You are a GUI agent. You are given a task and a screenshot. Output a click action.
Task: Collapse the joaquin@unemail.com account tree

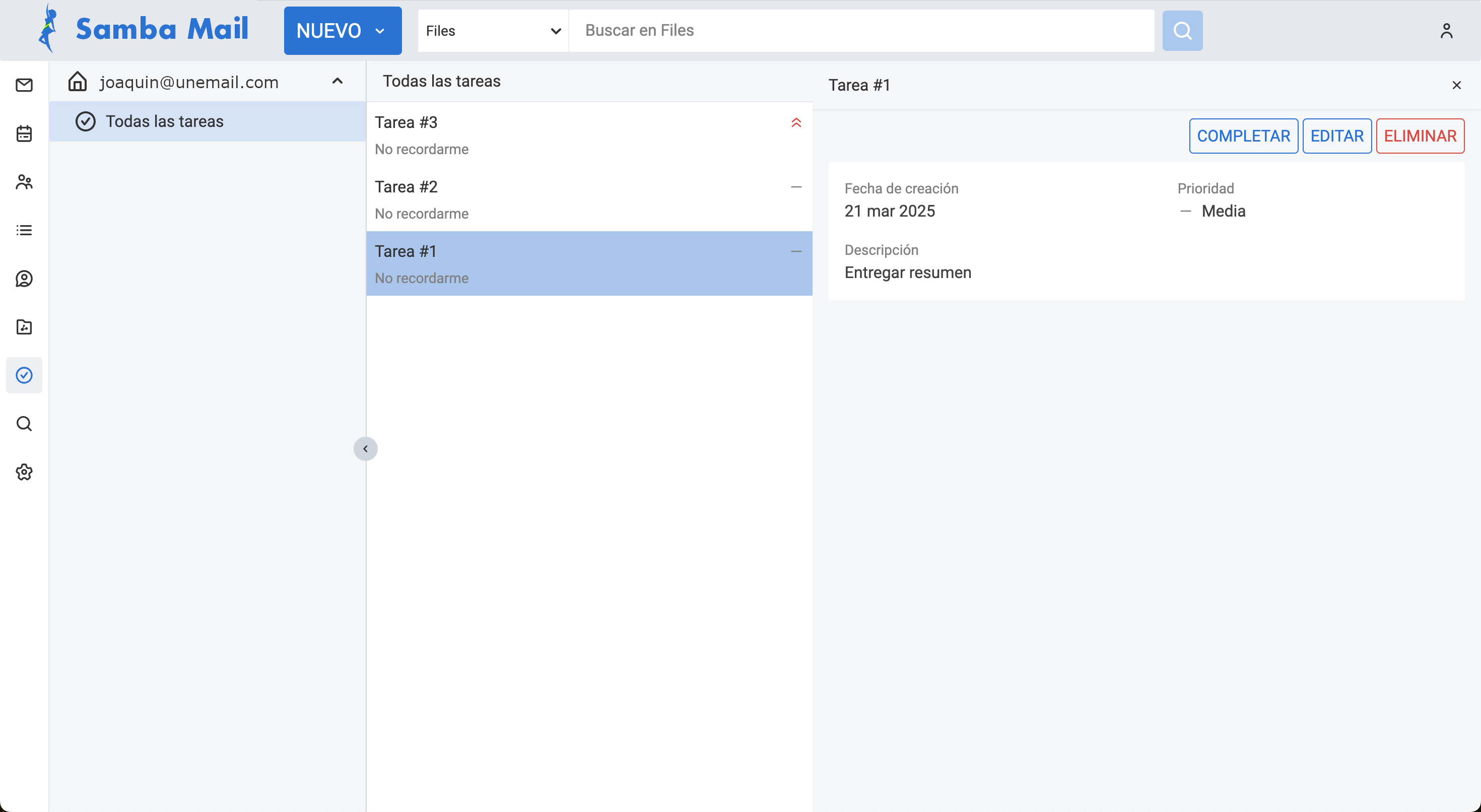[x=338, y=82]
